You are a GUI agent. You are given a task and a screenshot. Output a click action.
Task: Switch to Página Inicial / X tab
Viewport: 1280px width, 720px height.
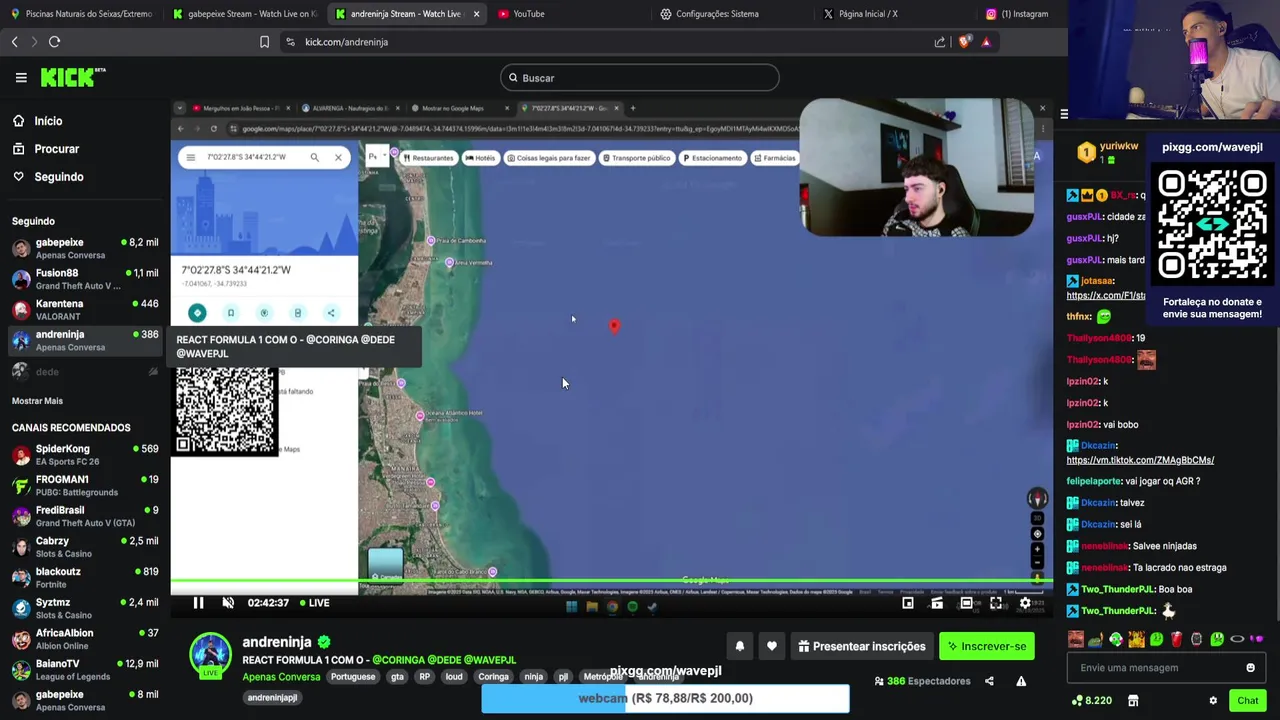[x=893, y=14]
